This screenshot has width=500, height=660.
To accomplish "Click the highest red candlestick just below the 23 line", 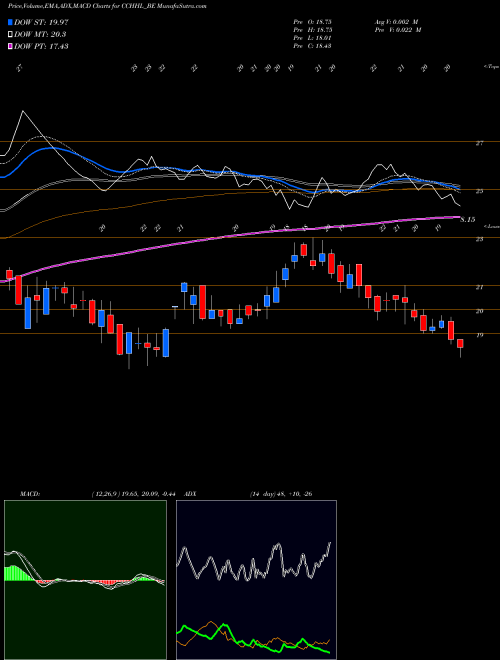I will pyautogui.click(x=303, y=250).
